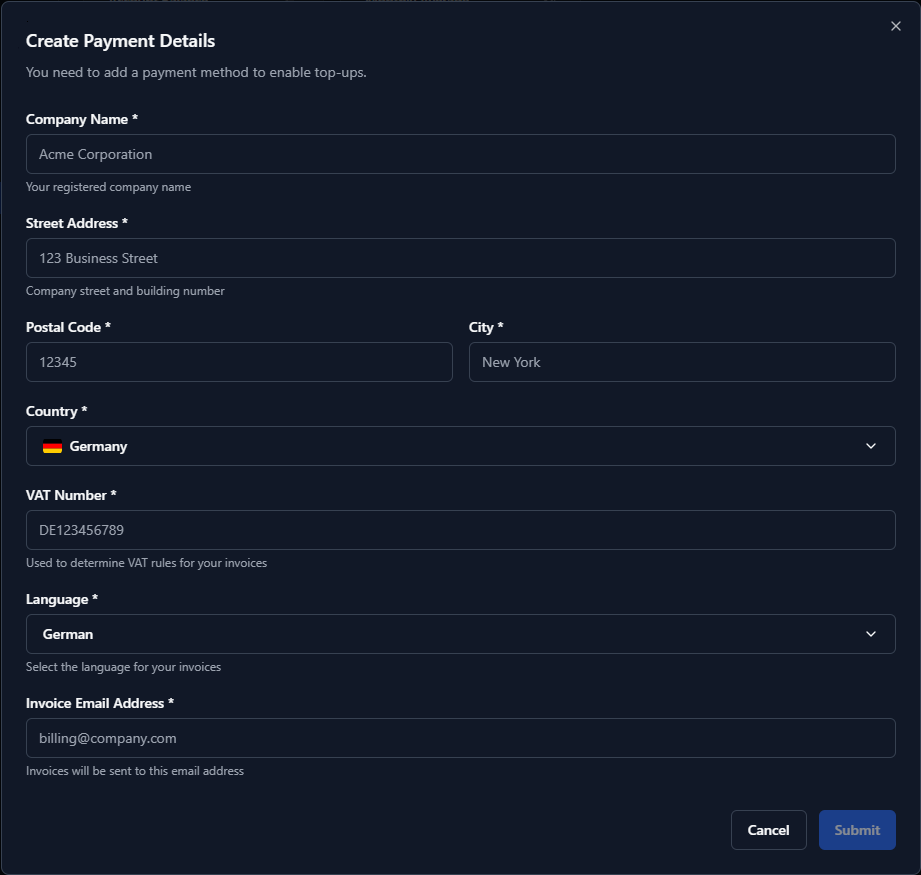Viewport: 921px width, 875px height.
Task: Click into the Street Address field
Action: coord(460,258)
